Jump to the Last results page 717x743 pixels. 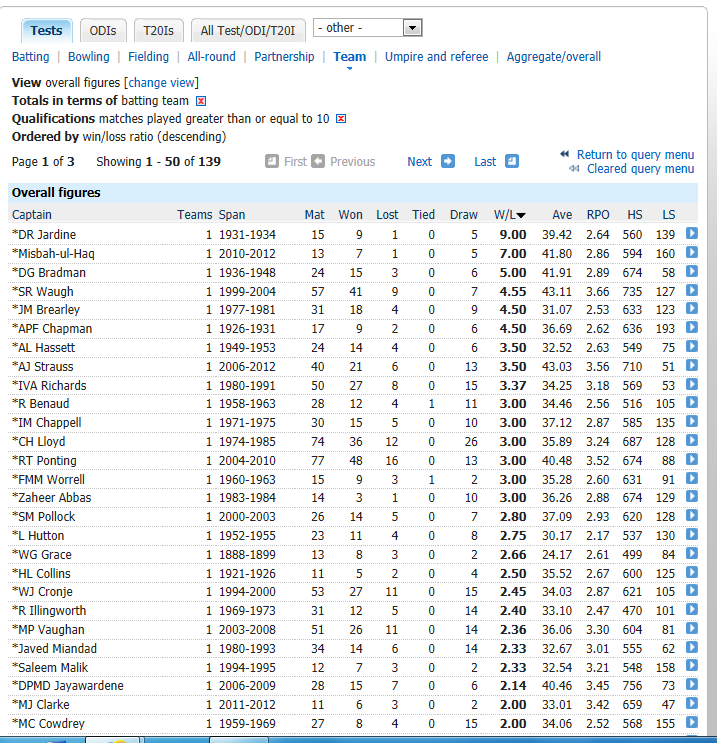click(485, 162)
